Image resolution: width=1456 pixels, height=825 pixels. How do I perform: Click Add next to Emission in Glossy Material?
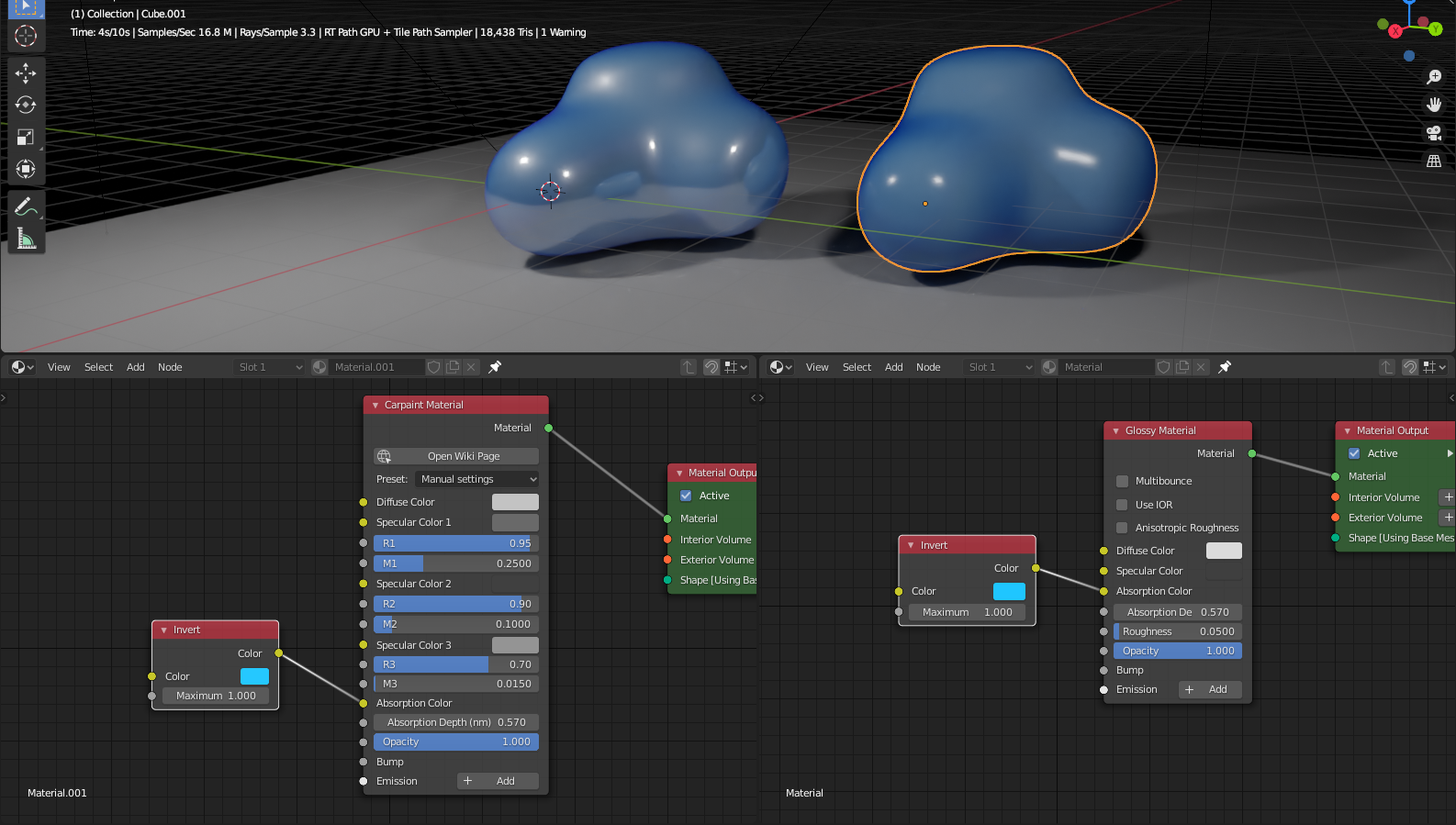tap(1209, 689)
